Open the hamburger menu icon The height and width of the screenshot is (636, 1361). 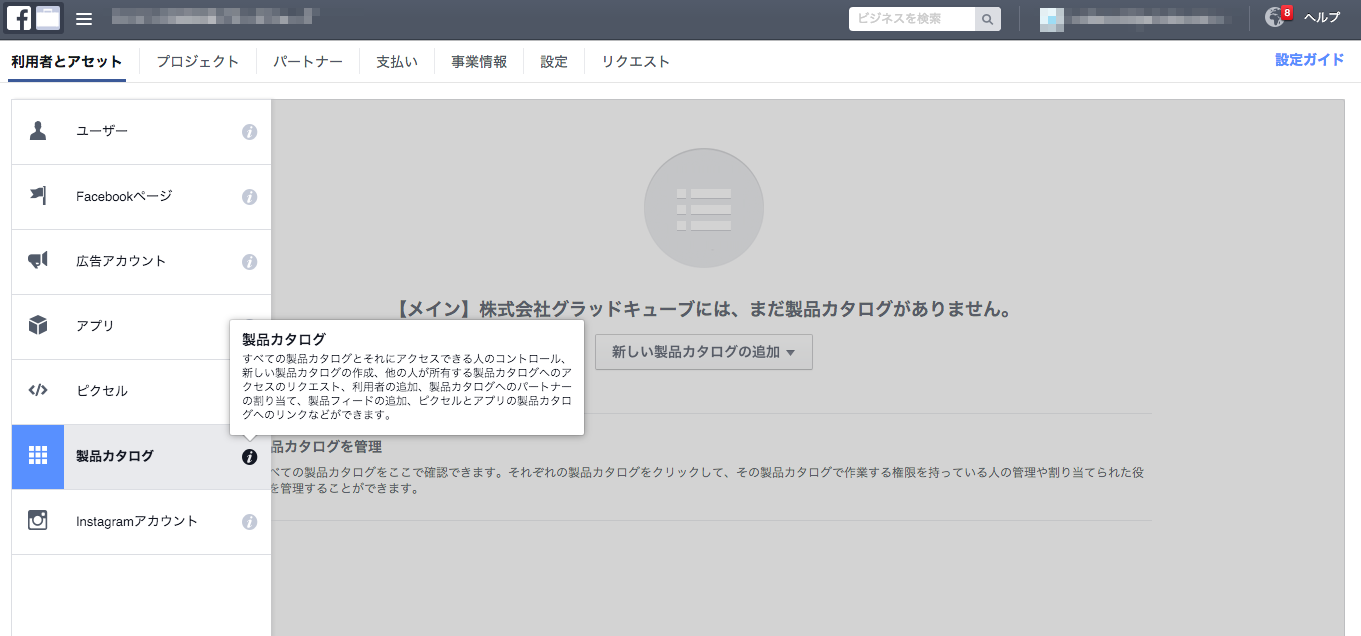(84, 19)
